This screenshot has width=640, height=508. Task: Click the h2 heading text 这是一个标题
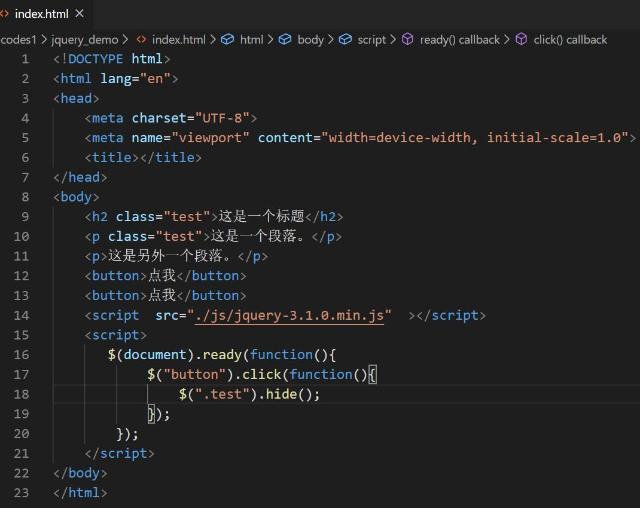point(261,216)
